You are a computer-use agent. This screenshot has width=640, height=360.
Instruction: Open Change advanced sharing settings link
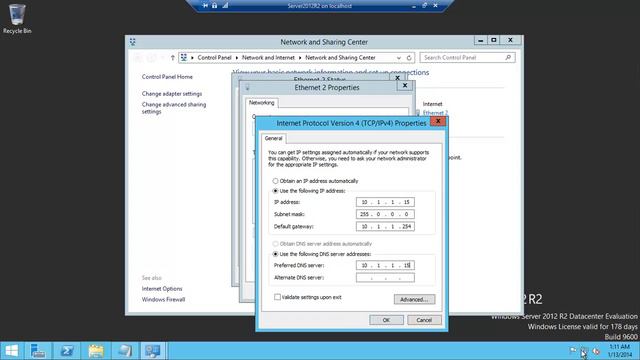[174, 108]
